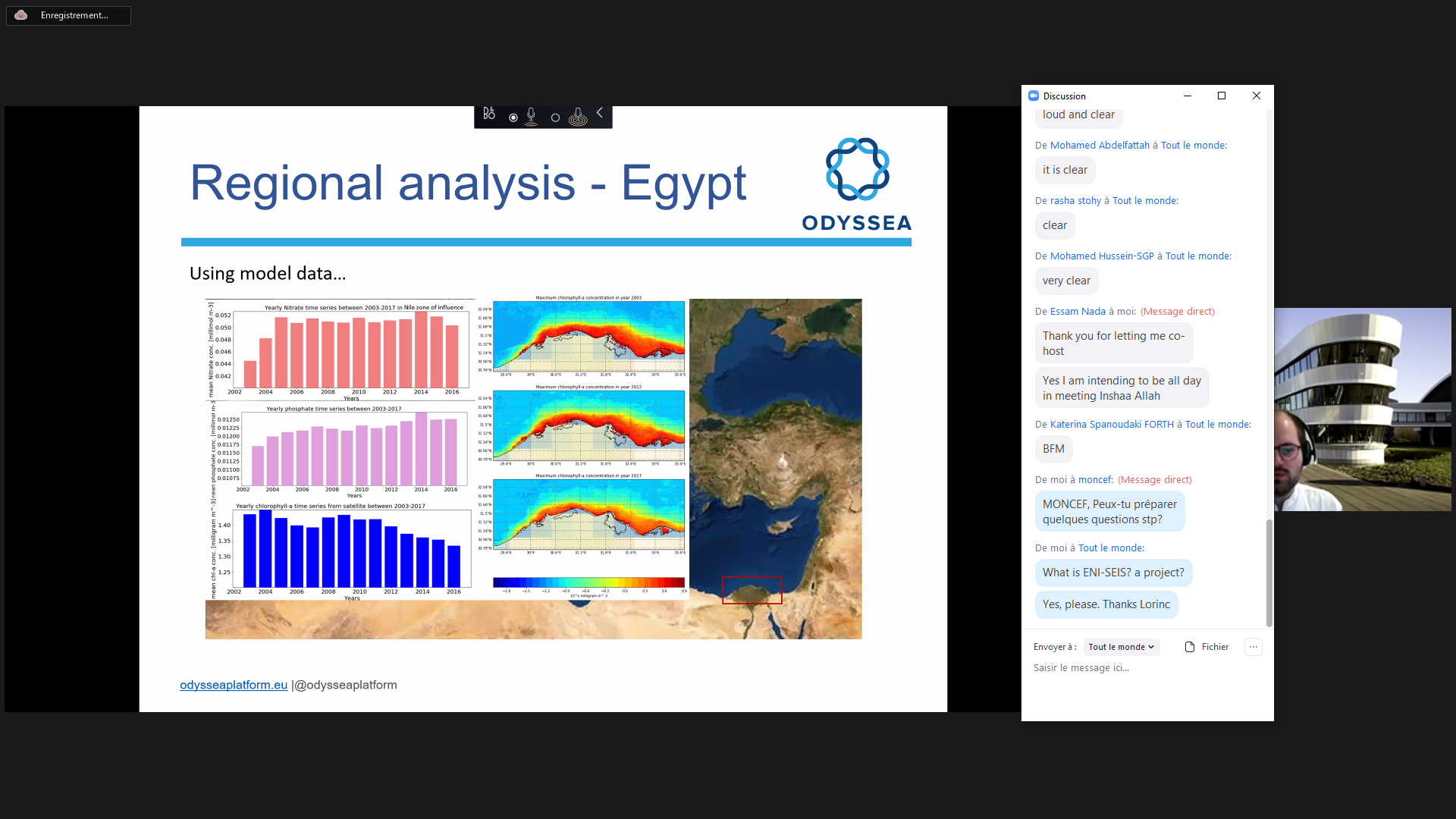This screenshot has width=1456, height=819.
Task: Expand the Tout le monde recipient dropdown
Action: 1121,647
